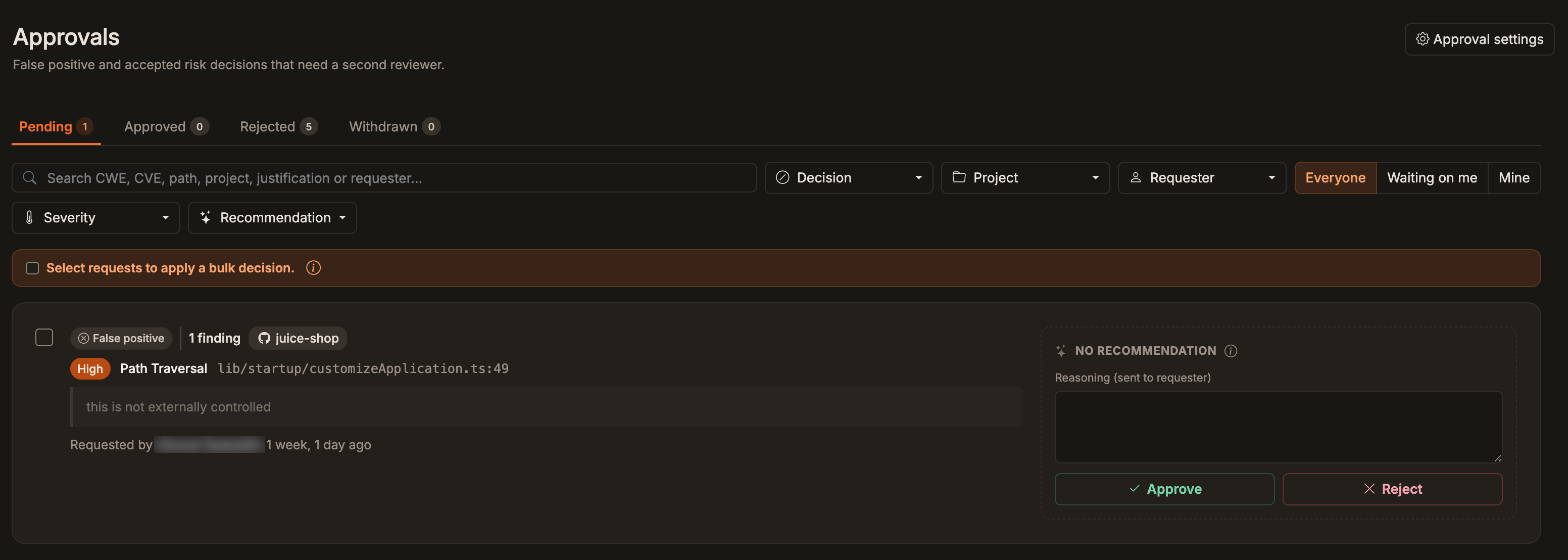Click the bulk decision info icon
The image size is (1568, 560).
point(313,268)
